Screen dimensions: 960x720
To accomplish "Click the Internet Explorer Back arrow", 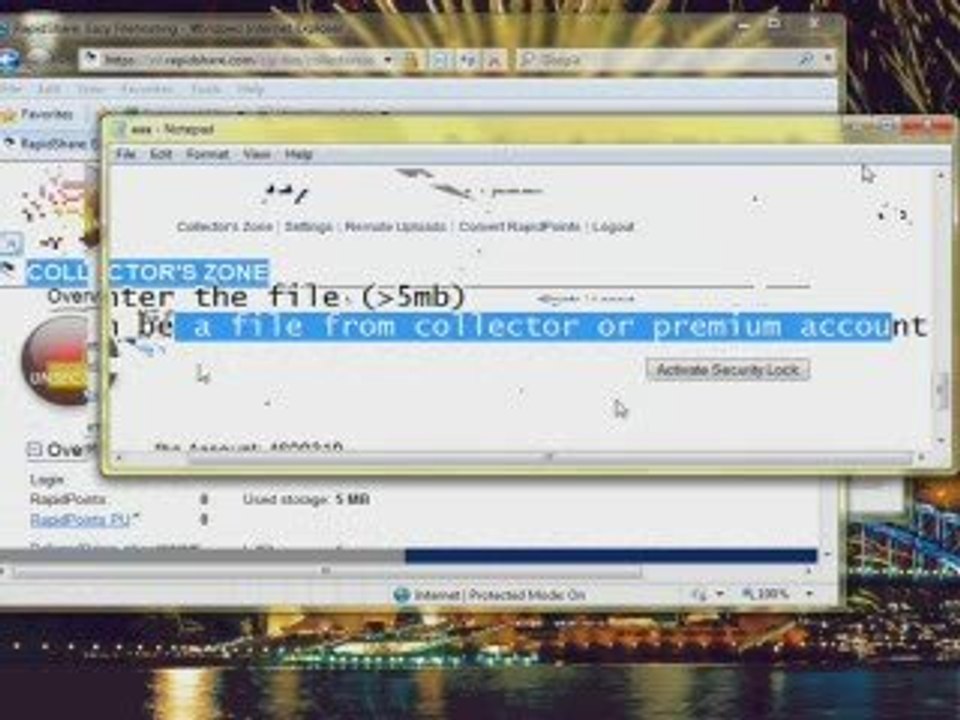I will (x=9, y=61).
